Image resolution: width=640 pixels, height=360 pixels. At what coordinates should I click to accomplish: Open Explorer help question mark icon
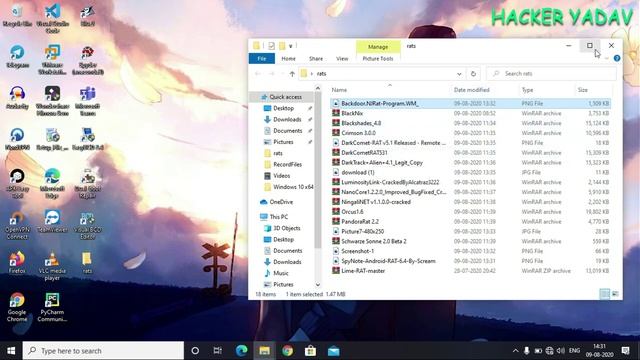tap(617, 58)
